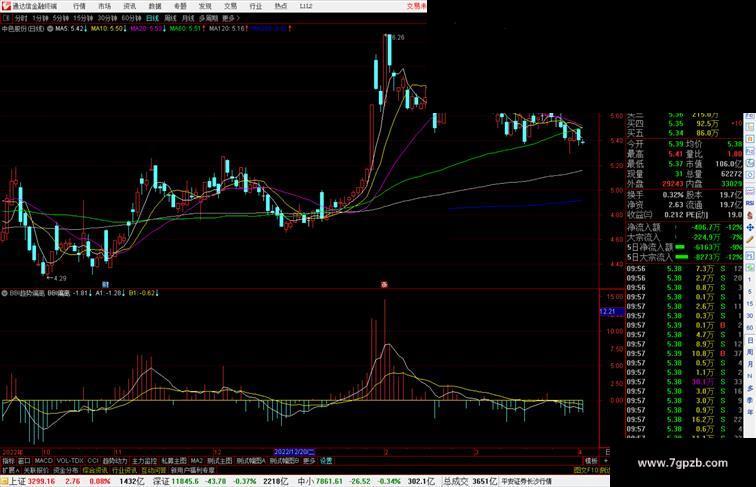Click the 交易未 link at top right
756x487 pixels.
pyautogui.click(x=417, y=6)
